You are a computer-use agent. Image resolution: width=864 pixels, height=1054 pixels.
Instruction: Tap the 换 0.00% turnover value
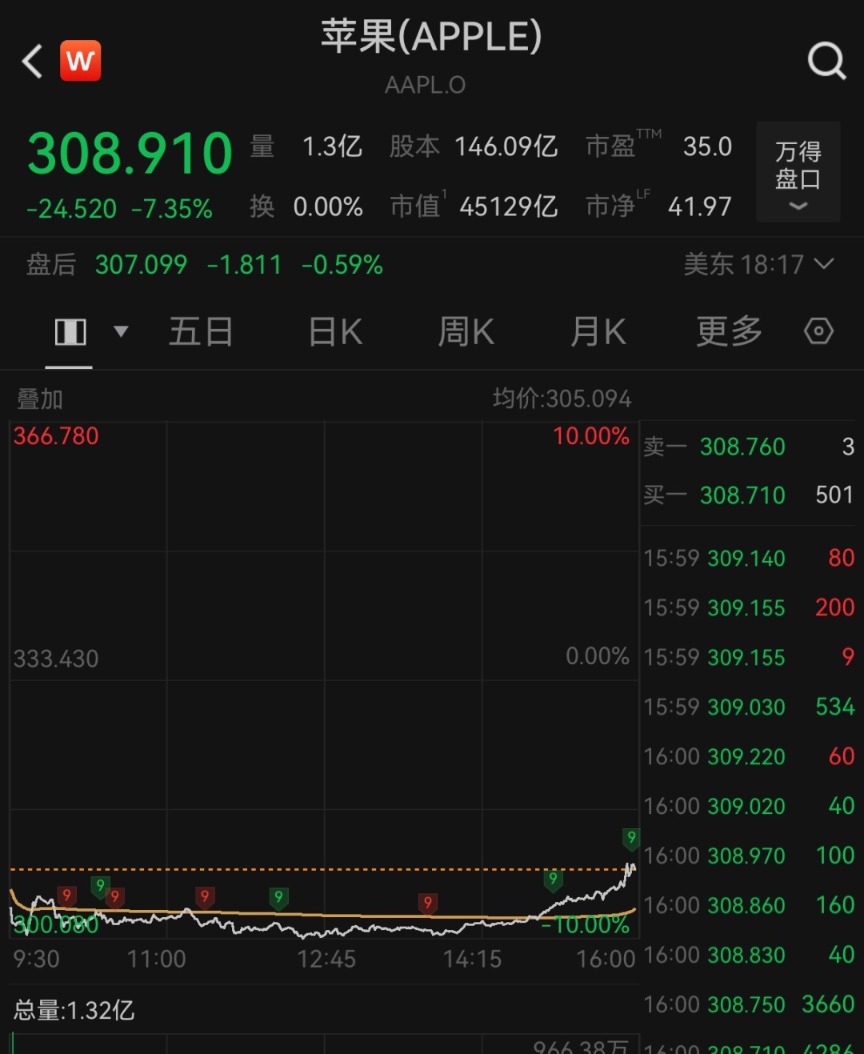pyautogui.click(x=328, y=207)
